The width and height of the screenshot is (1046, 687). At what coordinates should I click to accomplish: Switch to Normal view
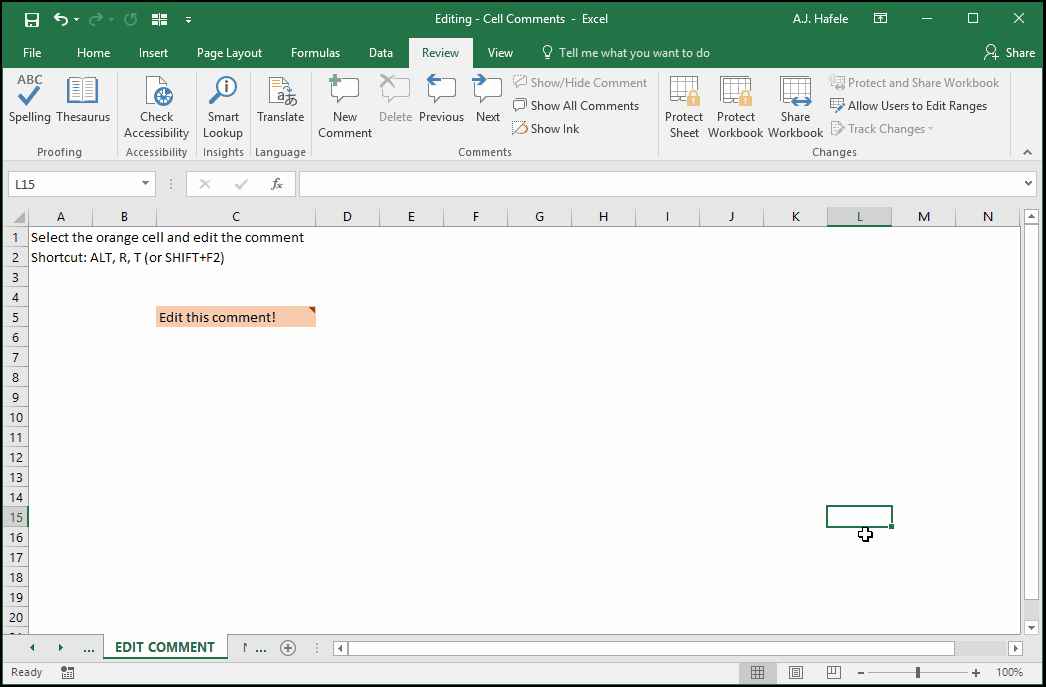pyautogui.click(x=757, y=672)
